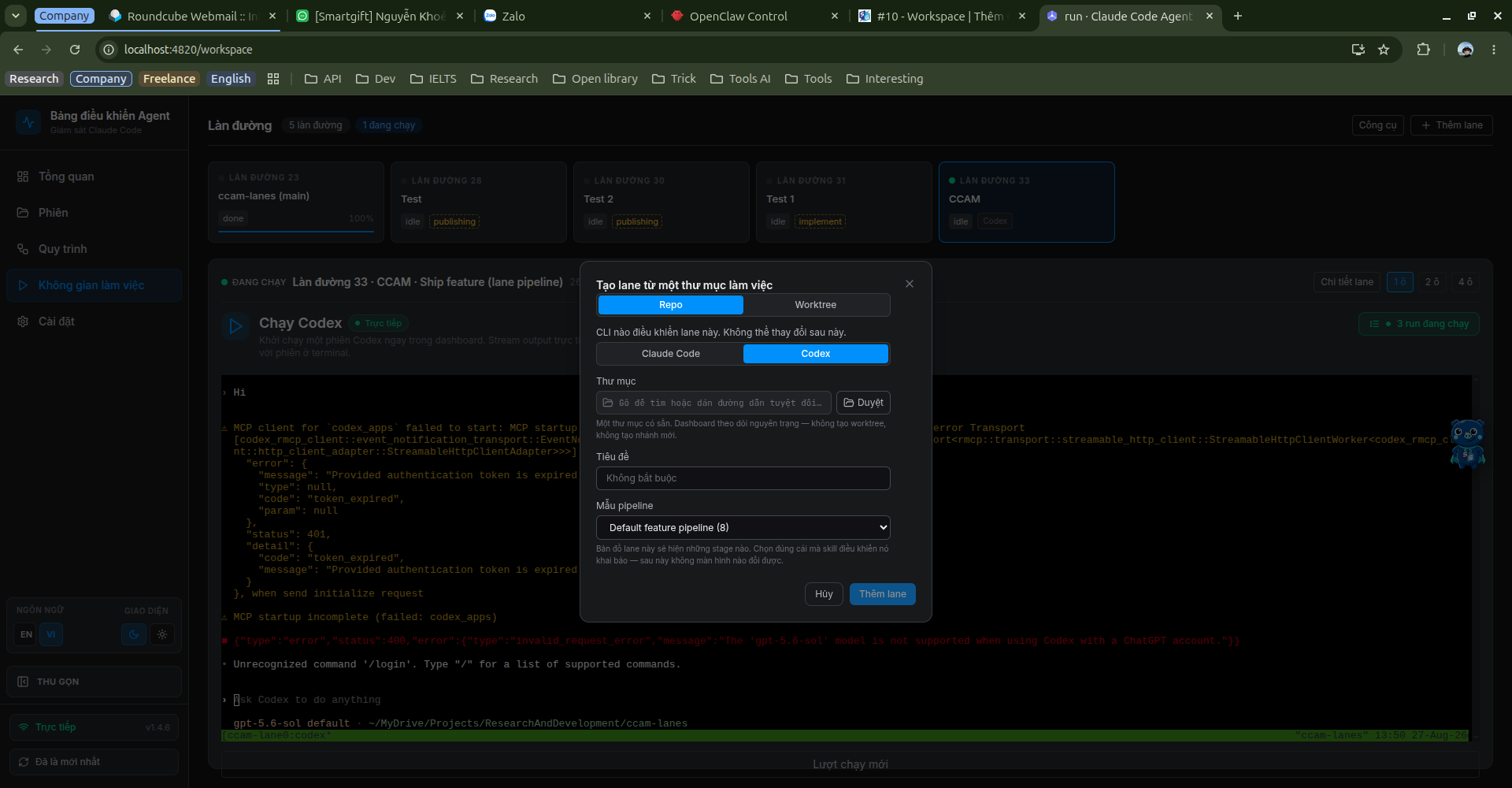Open Tổng quan in the sidebar
Image resolution: width=1512 pixels, height=788 pixels.
94,177
